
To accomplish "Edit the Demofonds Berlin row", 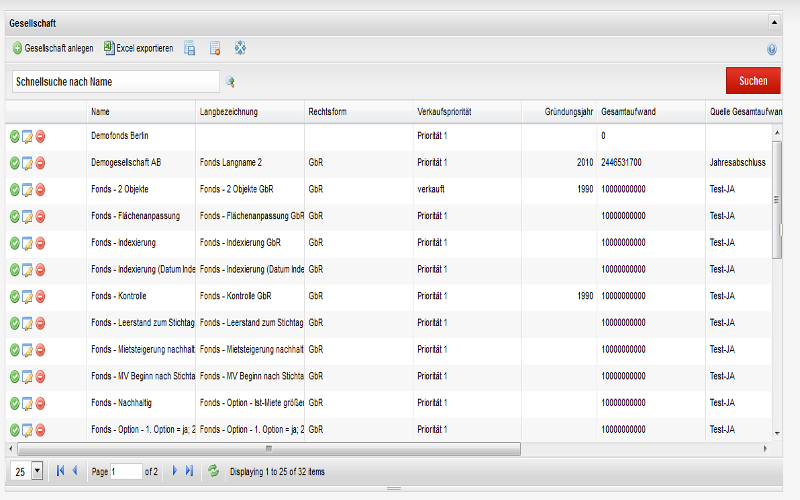I will [x=28, y=137].
